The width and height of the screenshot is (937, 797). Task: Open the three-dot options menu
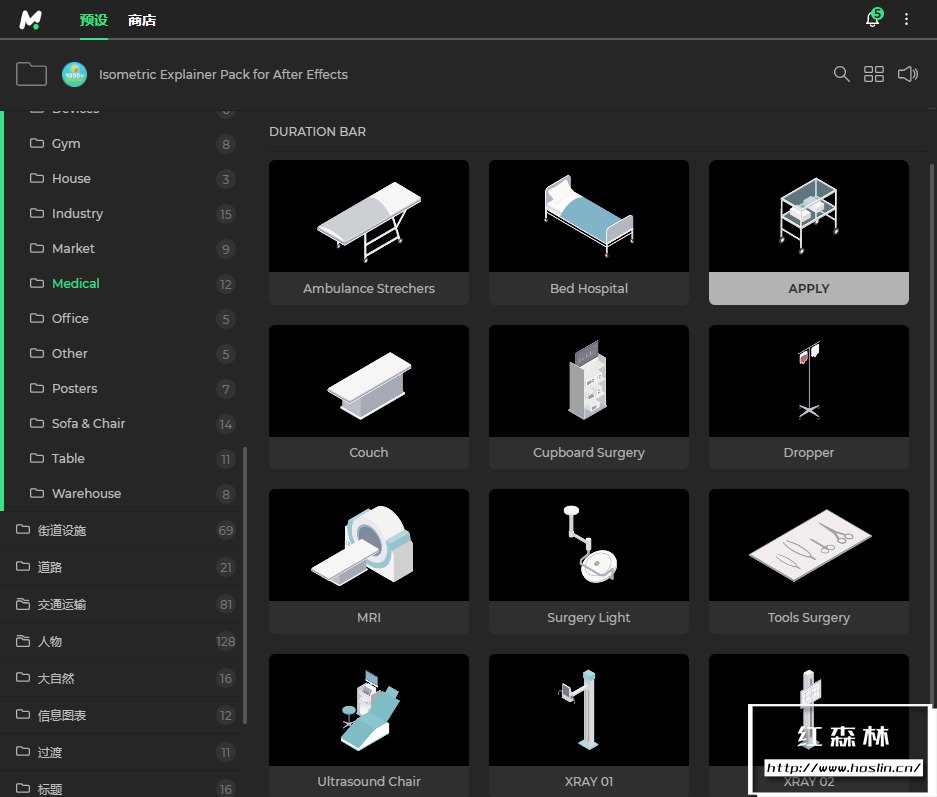(907, 19)
